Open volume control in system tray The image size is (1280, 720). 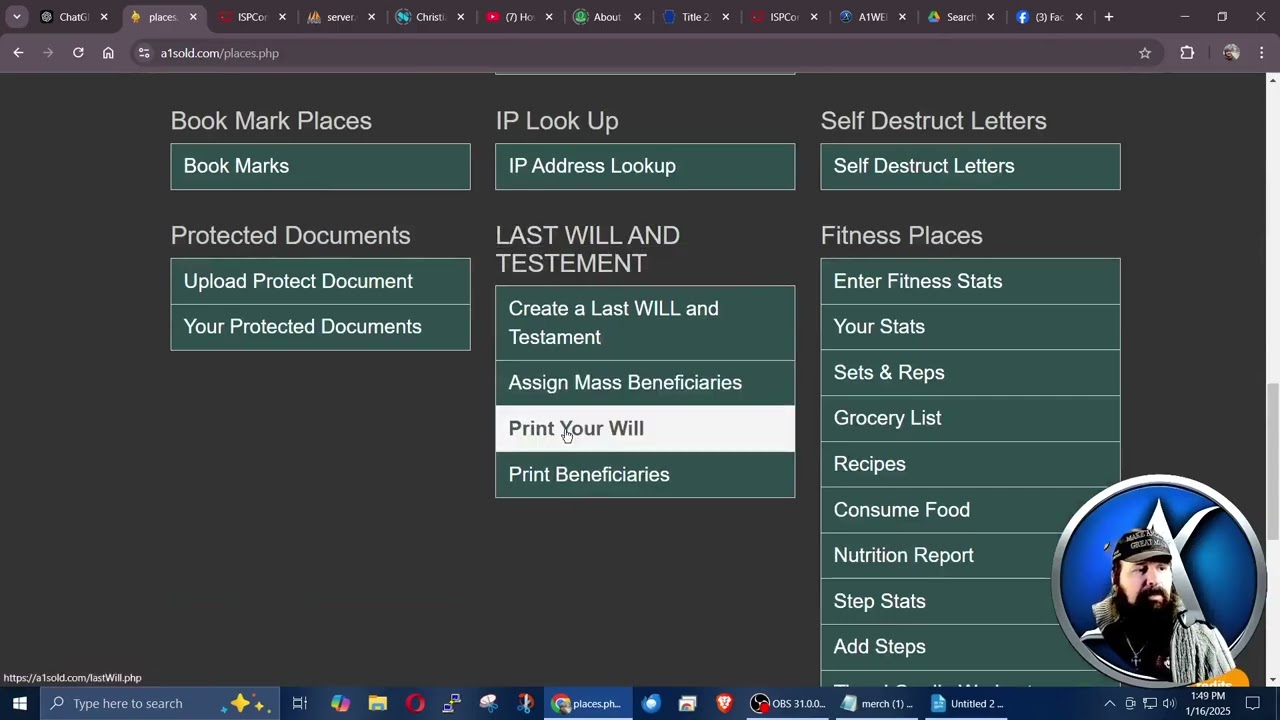pos(1169,703)
